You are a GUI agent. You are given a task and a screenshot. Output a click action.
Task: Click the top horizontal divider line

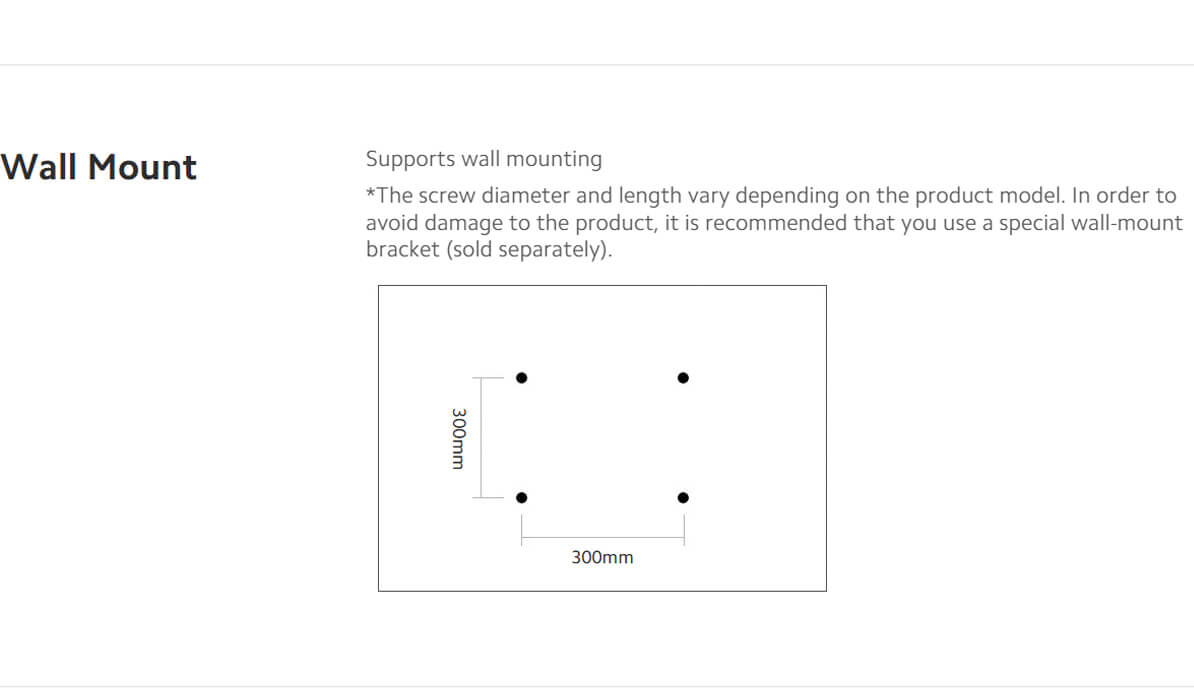(597, 65)
